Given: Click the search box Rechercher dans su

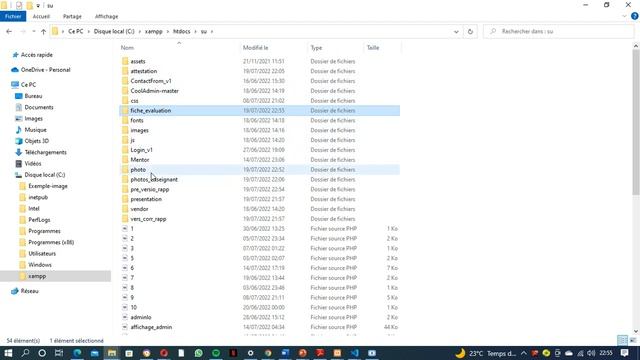Looking at the screenshot, I should pos(558,31).
